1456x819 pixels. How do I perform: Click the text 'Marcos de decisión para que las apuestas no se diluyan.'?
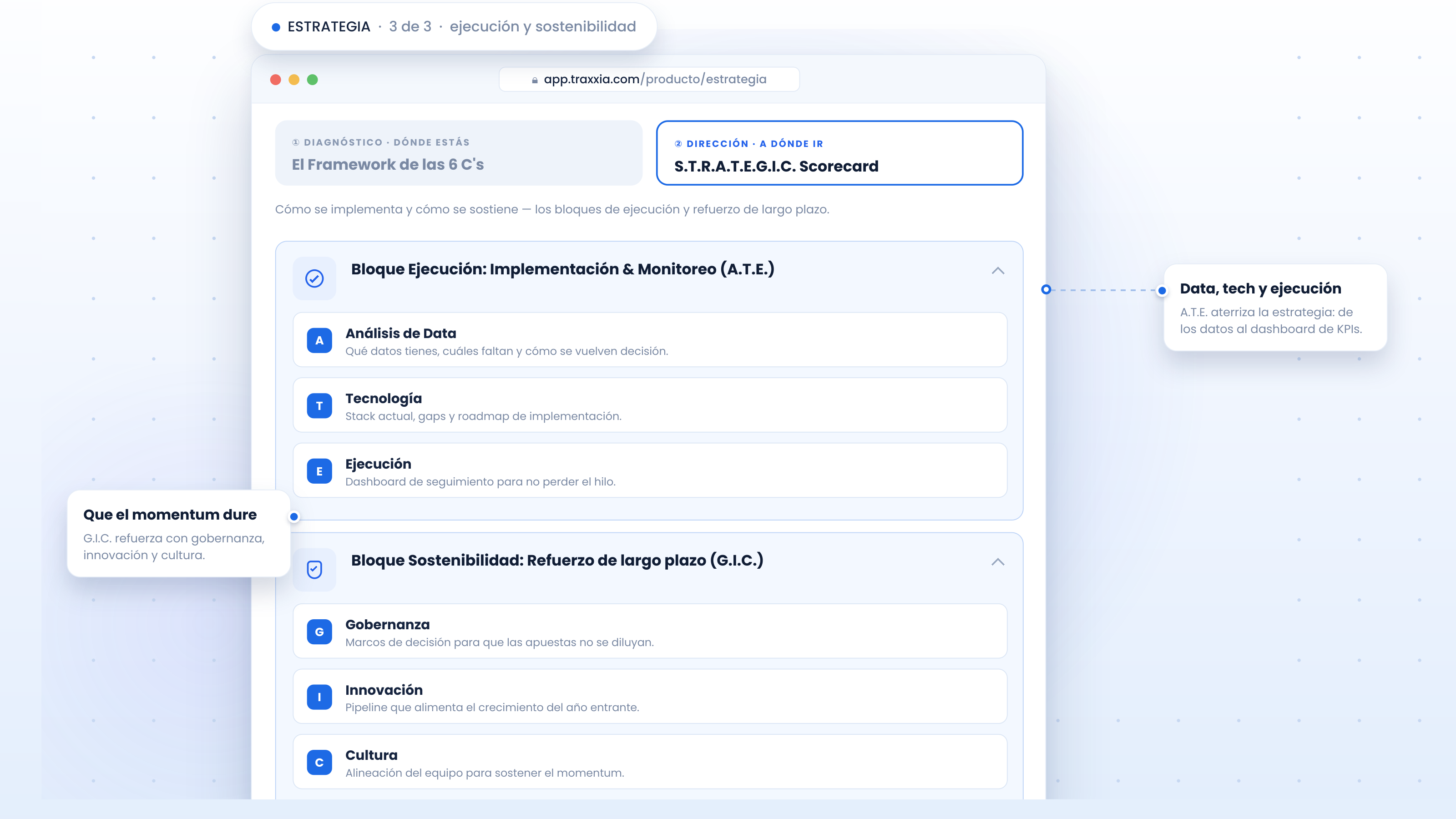click(x=500, y=642)
